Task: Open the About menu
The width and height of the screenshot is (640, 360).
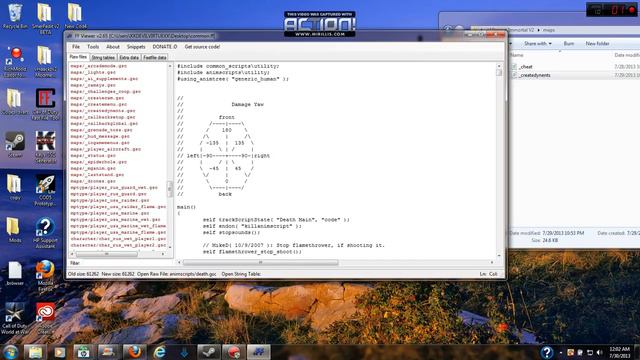Action: coord(113,47)
